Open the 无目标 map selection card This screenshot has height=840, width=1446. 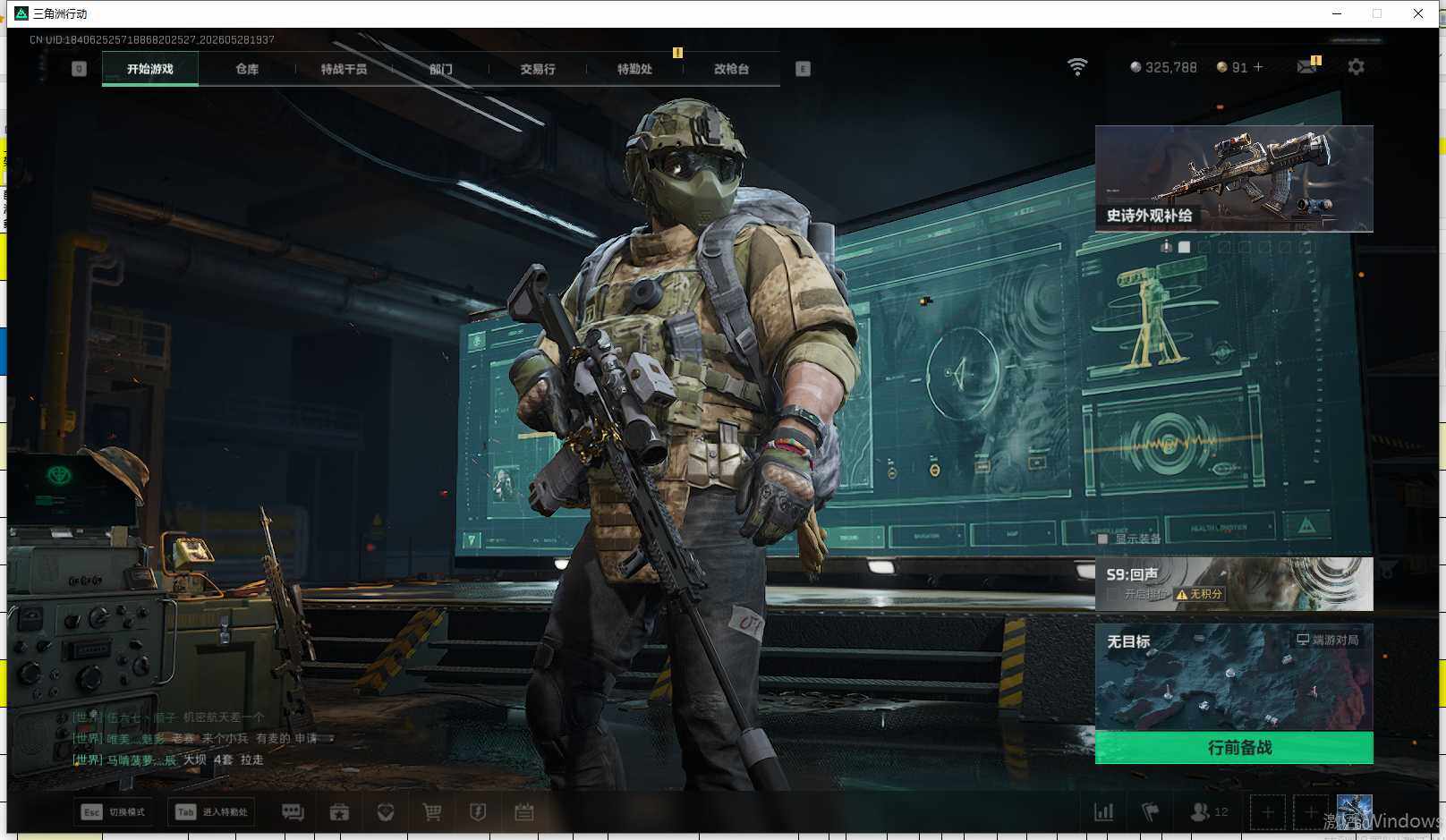coord(1234,677)
